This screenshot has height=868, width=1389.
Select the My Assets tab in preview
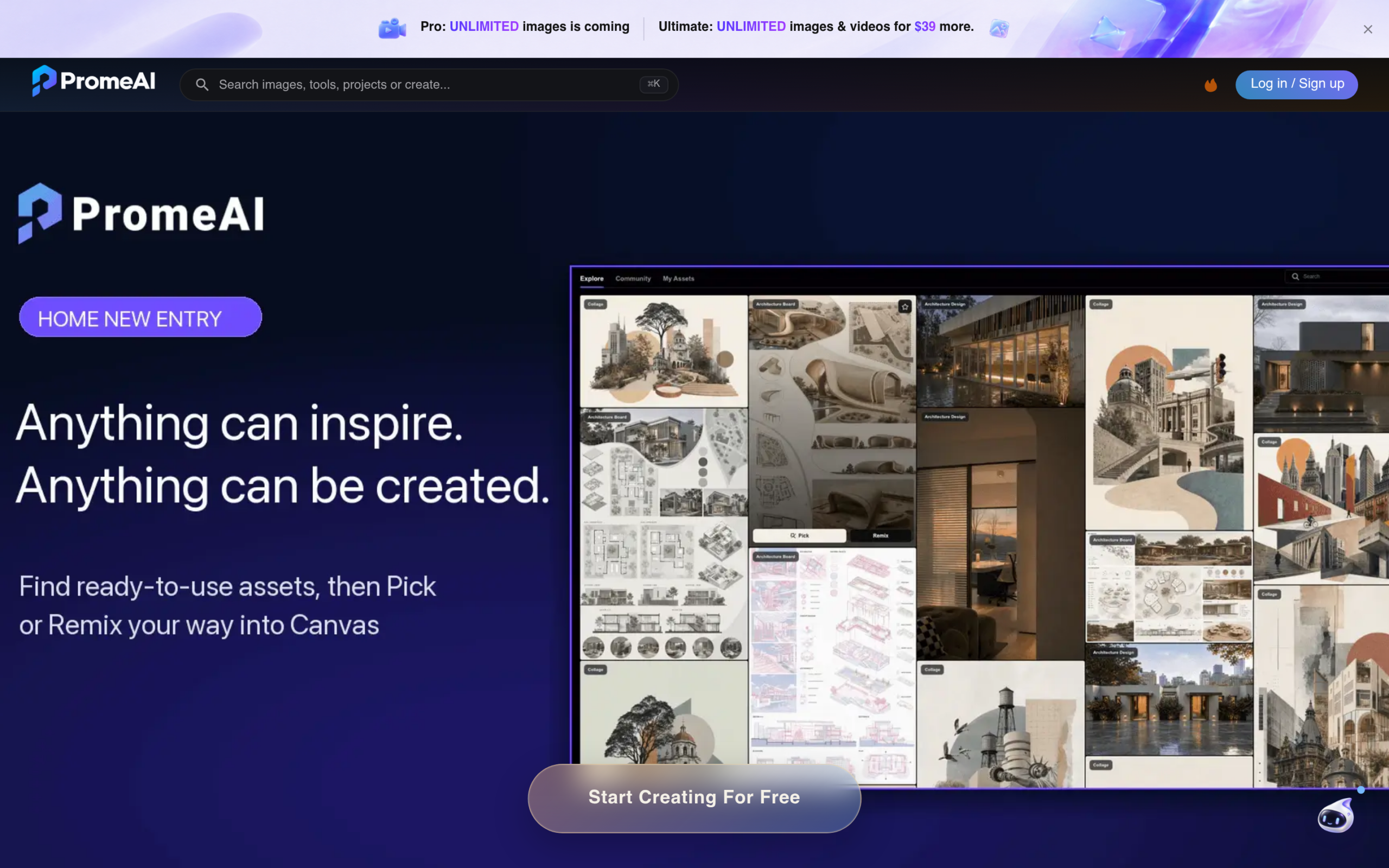678,278
